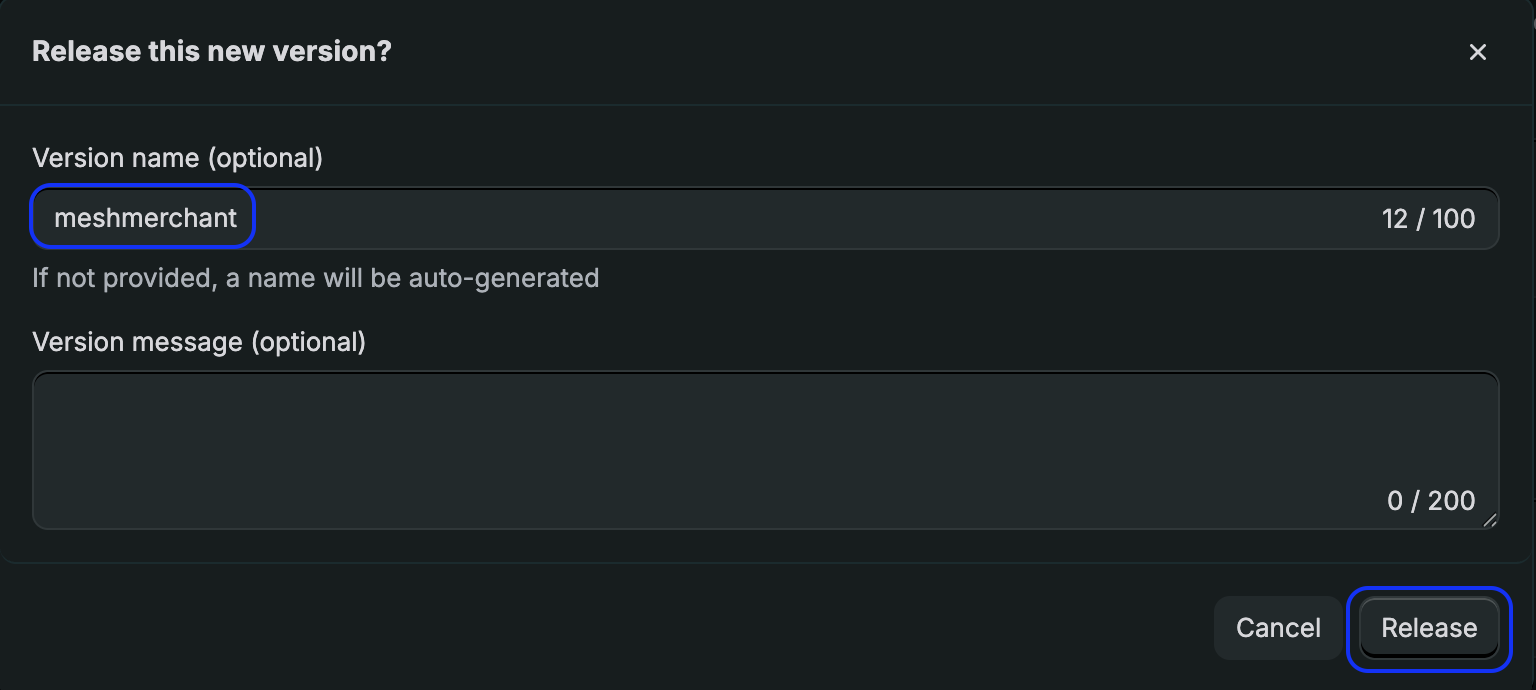Click the empty message box to start typing
This screenshot has width=1536, height=690.
(x=700, y=430)
